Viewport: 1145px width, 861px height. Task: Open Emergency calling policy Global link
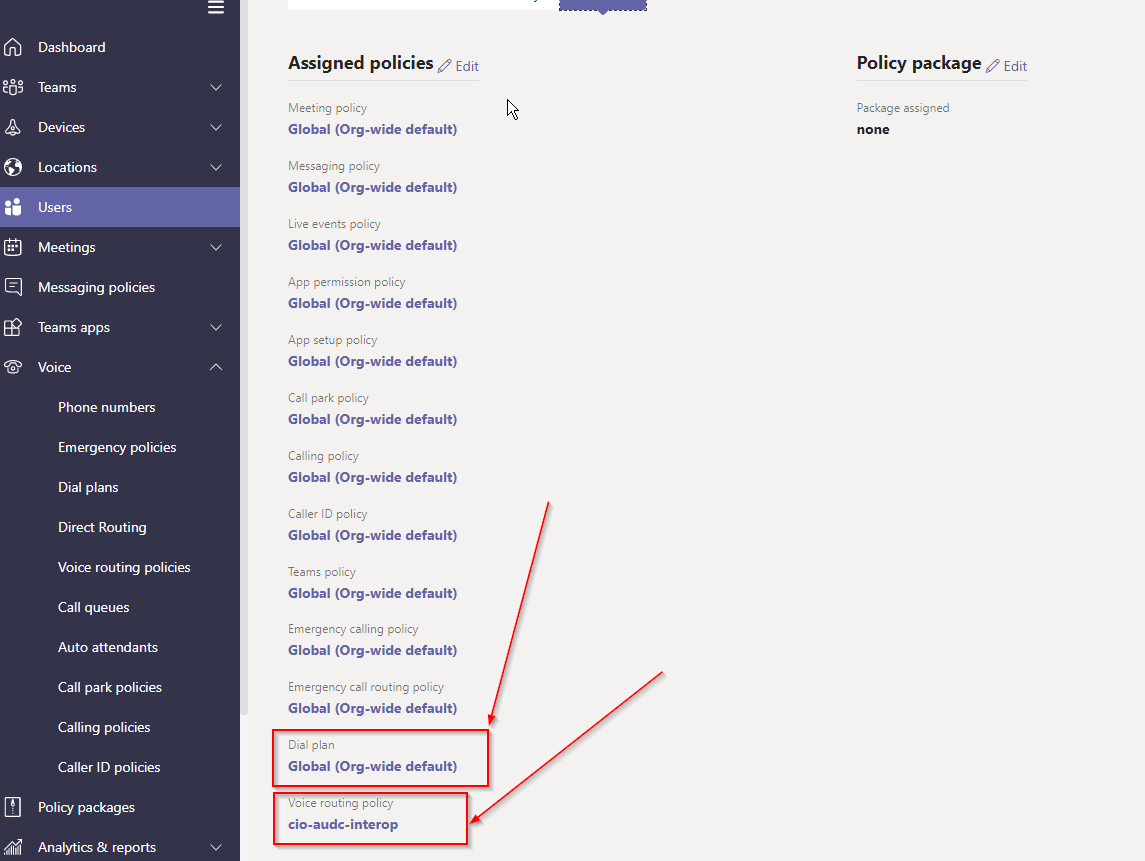[372, 650]
